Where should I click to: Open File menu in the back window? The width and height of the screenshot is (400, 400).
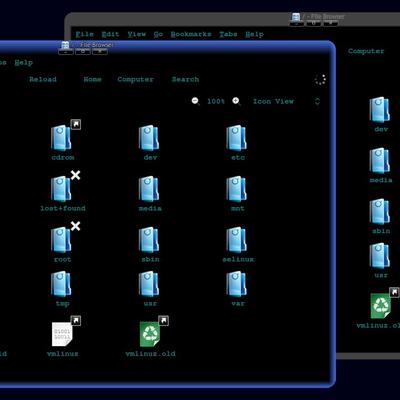[x=85, y=34]
